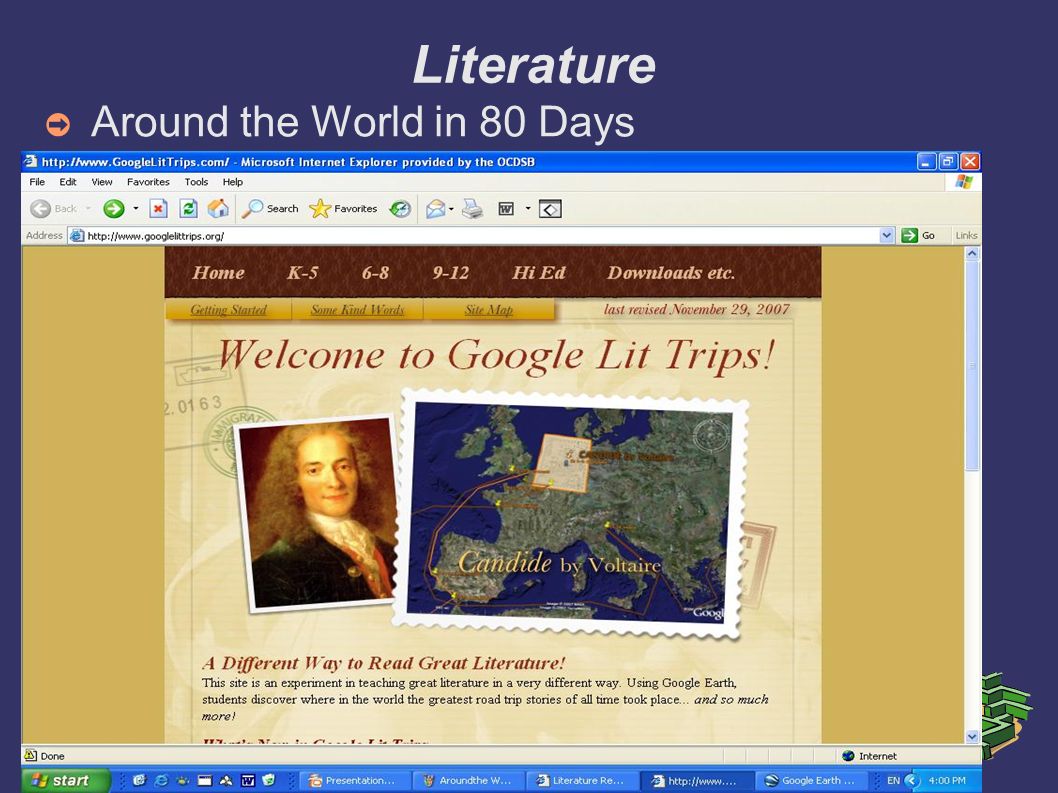
Task: Click the Links toolbar label
Action: pos(966,236)
